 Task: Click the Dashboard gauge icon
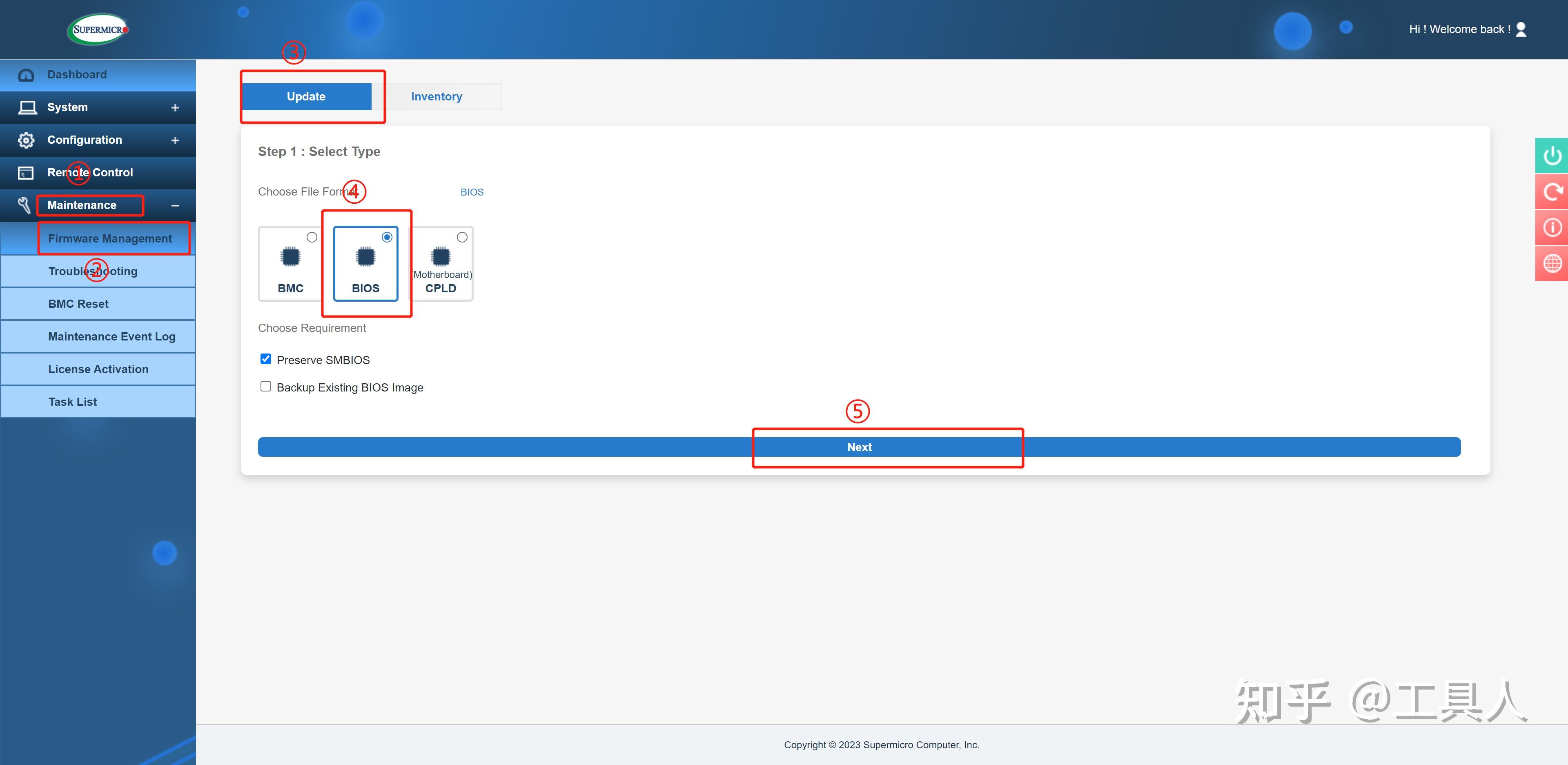tap(26, 76)
